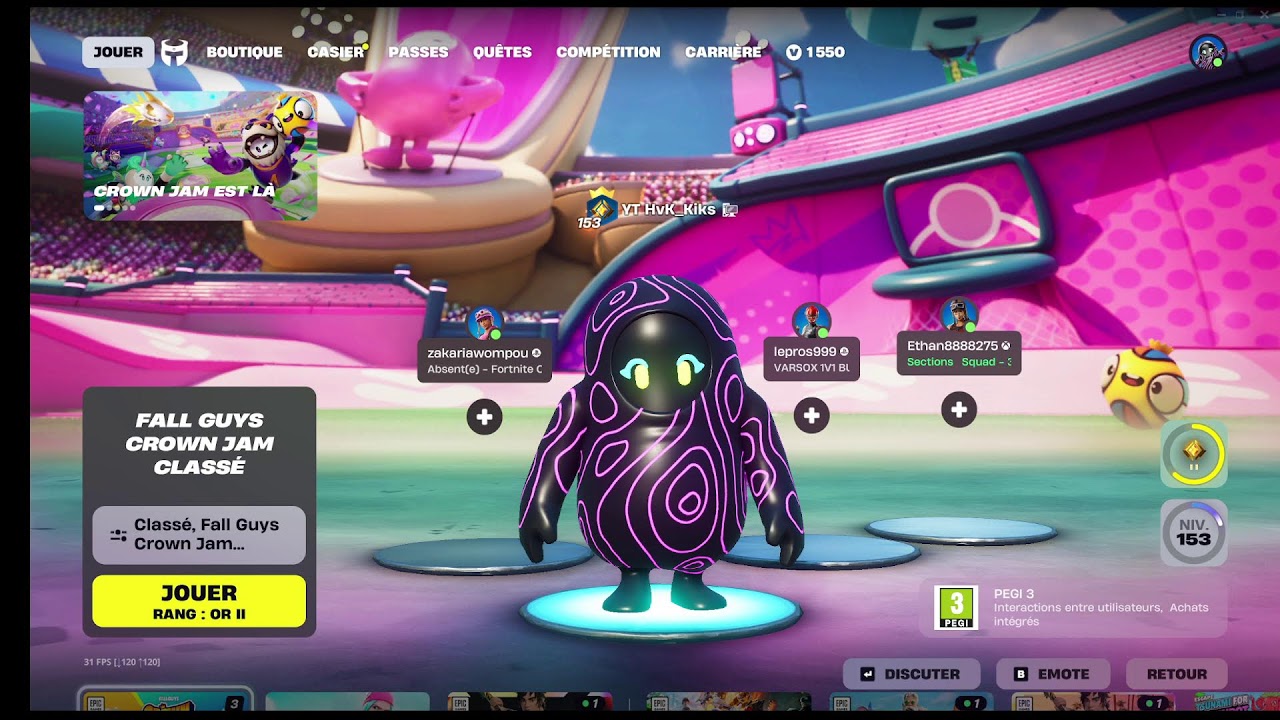1280x720 pixels.
Task: Click Ethan8888275's friend avatar
Action: (x=958, y=314)
